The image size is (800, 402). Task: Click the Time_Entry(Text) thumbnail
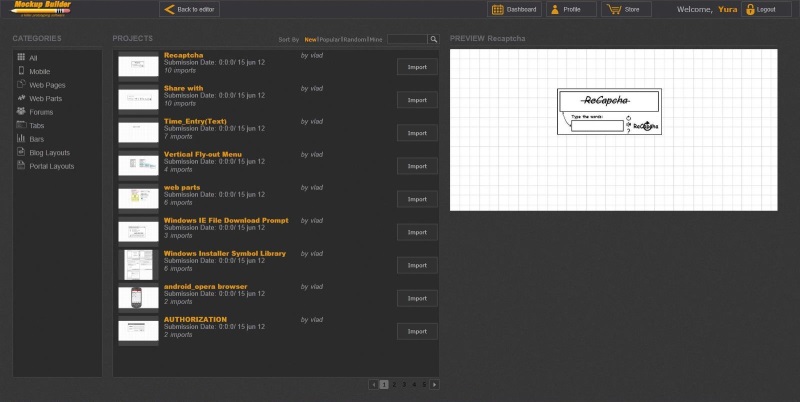pos(138,133)
